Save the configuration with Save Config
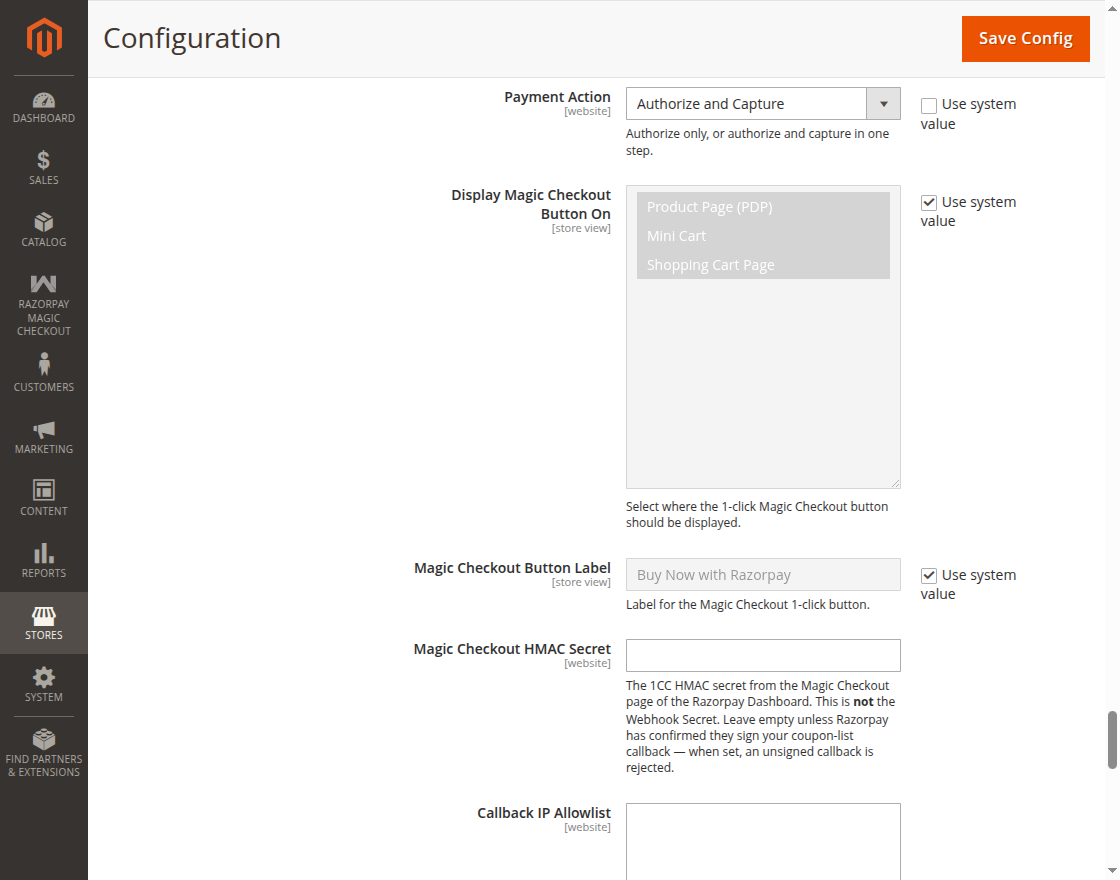This screenshot has width=1120, height=880. (x=1026, y=39)
